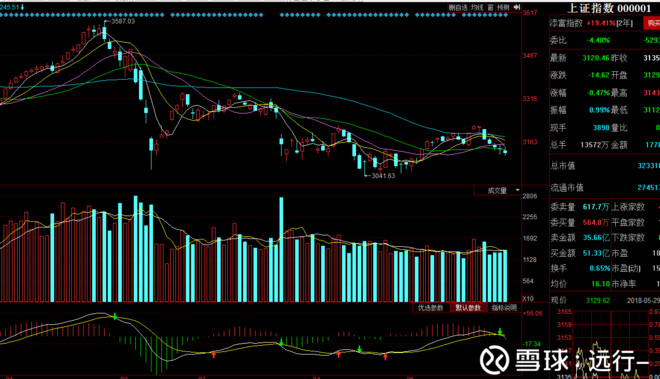Screen dimensions: 660x379
Task: Click the +19.41% two-year return value
Action: pos(601,23)
